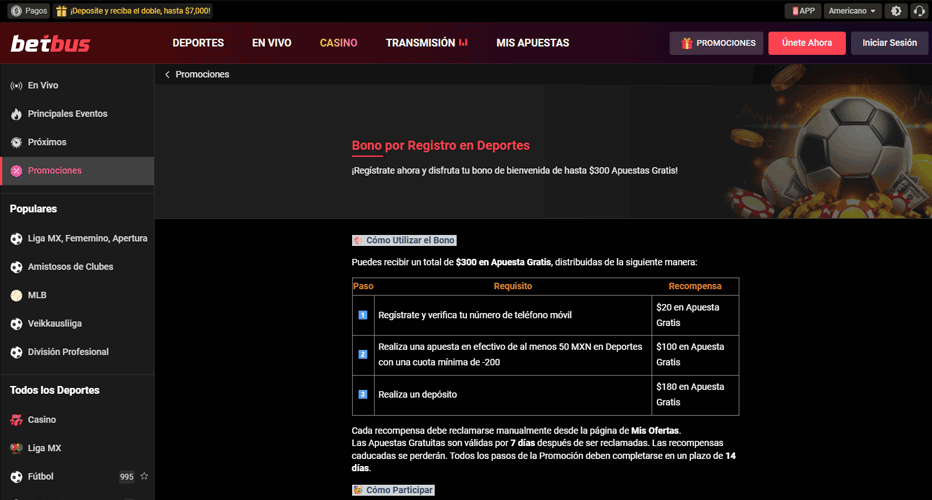
Task: Click flame icon for Principales Eventos
Action: tap(16, 114)
